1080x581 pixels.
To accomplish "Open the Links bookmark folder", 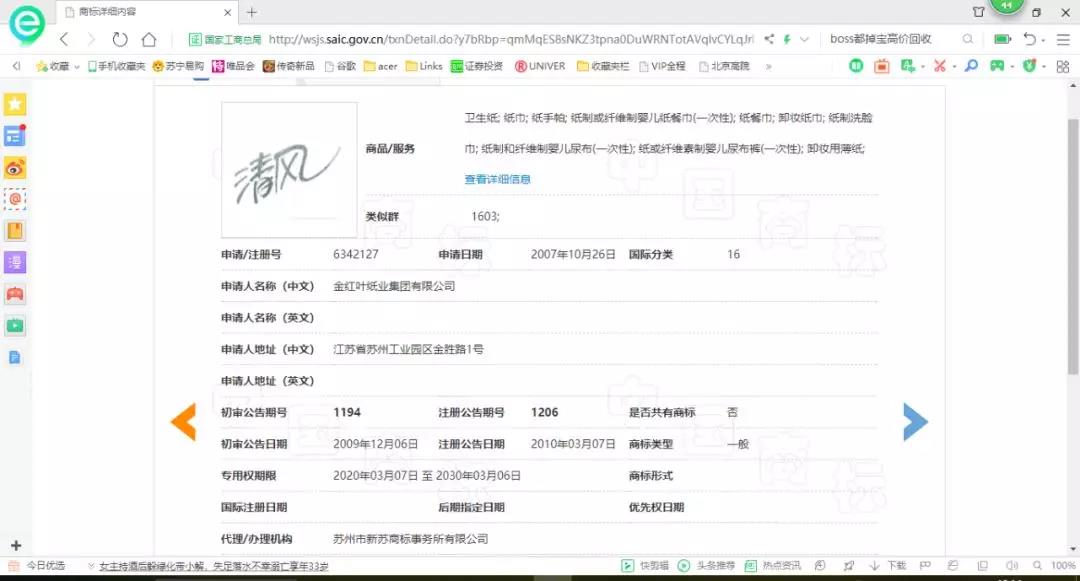I will click(x=424, y=66).
